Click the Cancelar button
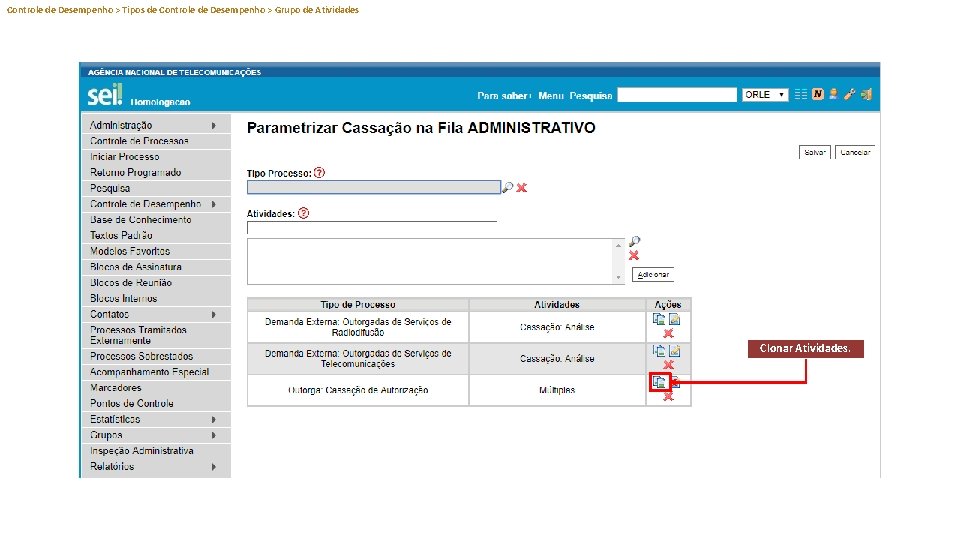This screenshot has height=540, width=960. 855,152
